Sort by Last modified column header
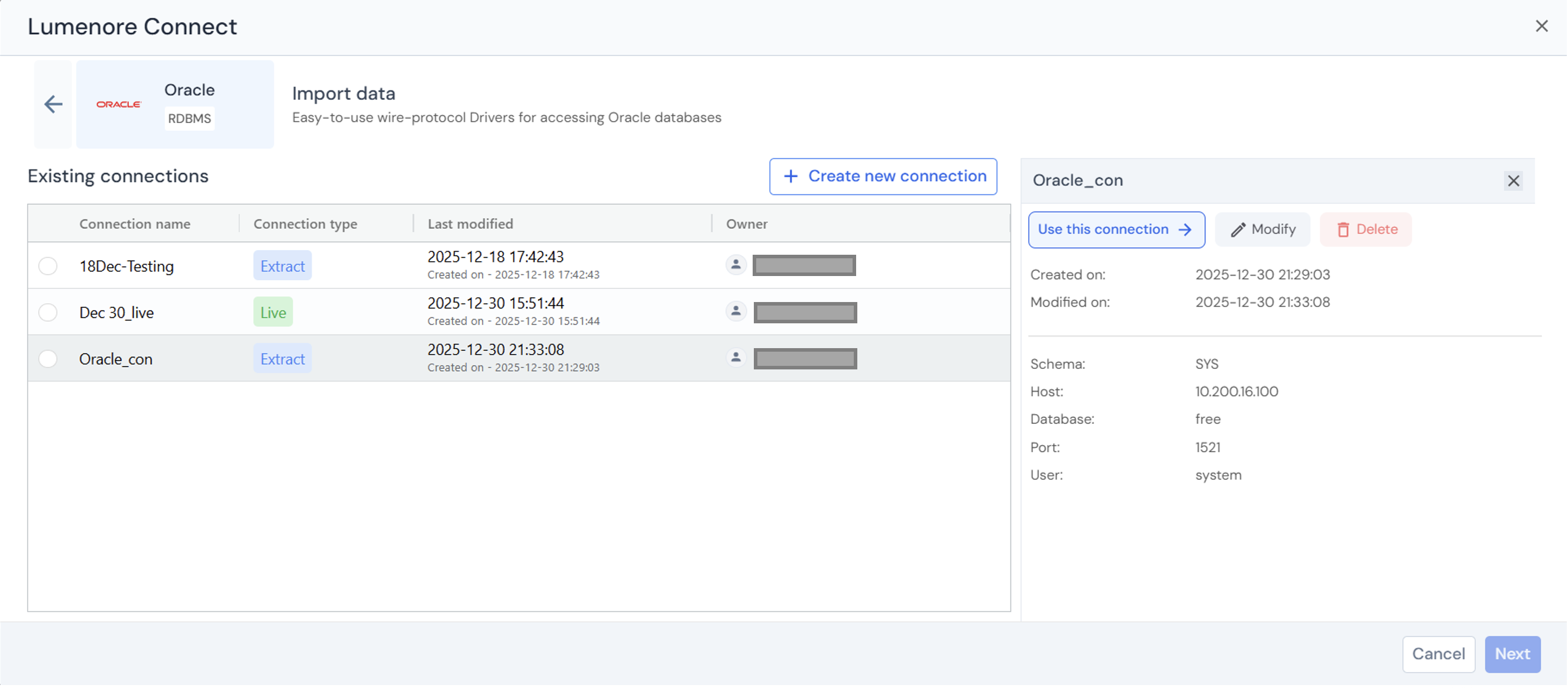 [x=470, y=225]
